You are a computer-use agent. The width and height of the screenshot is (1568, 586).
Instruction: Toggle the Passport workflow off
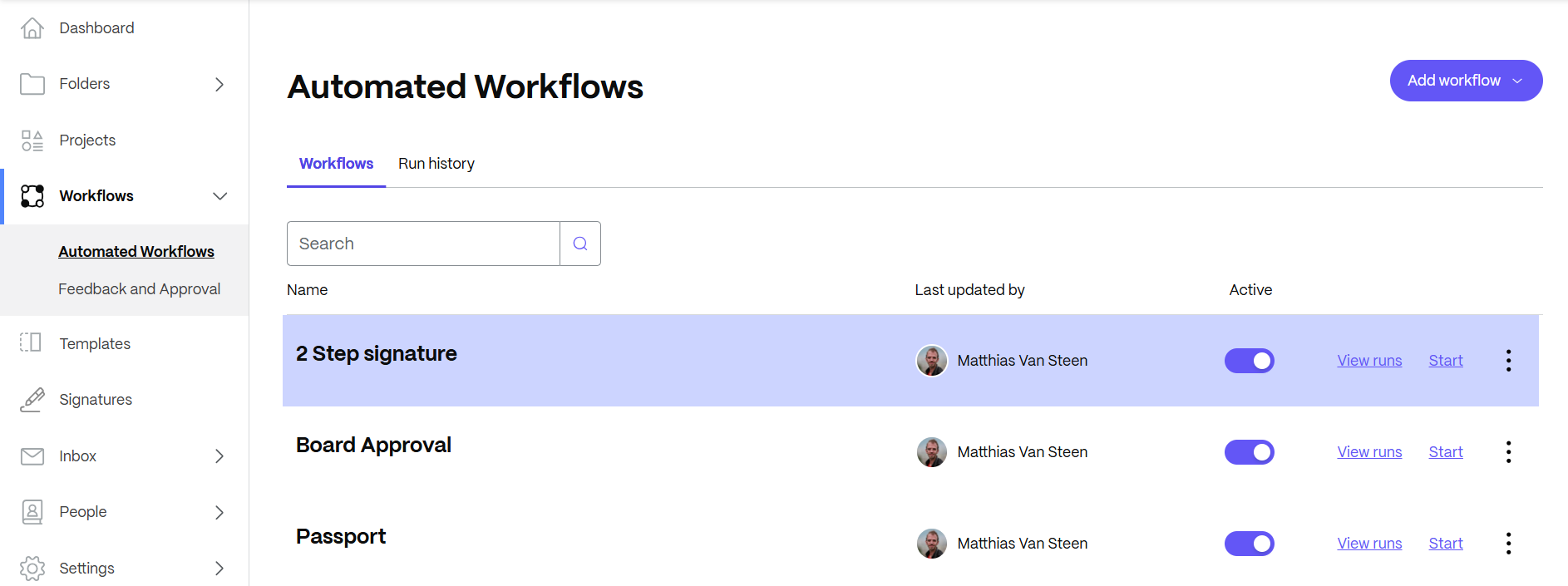point(1249,543)
